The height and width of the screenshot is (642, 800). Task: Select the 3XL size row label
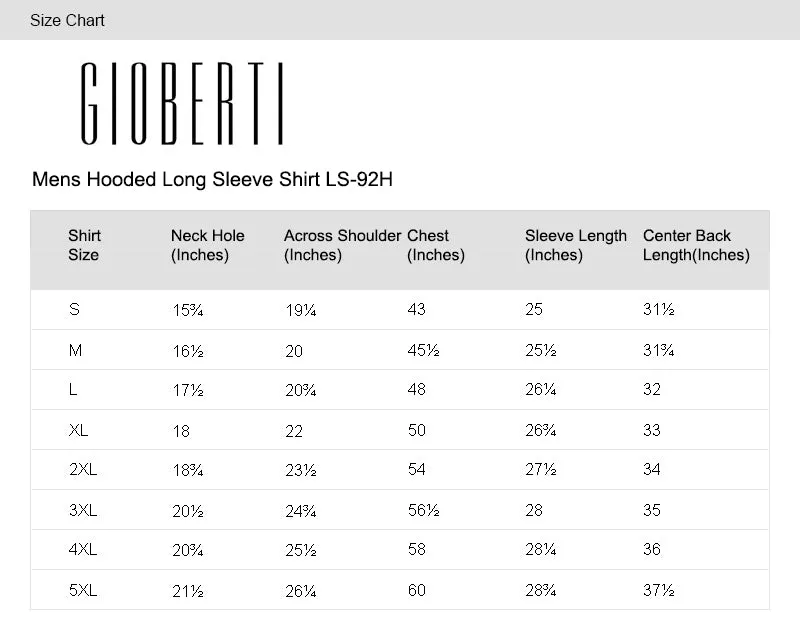pyautogui.click(x=83, y=510)
